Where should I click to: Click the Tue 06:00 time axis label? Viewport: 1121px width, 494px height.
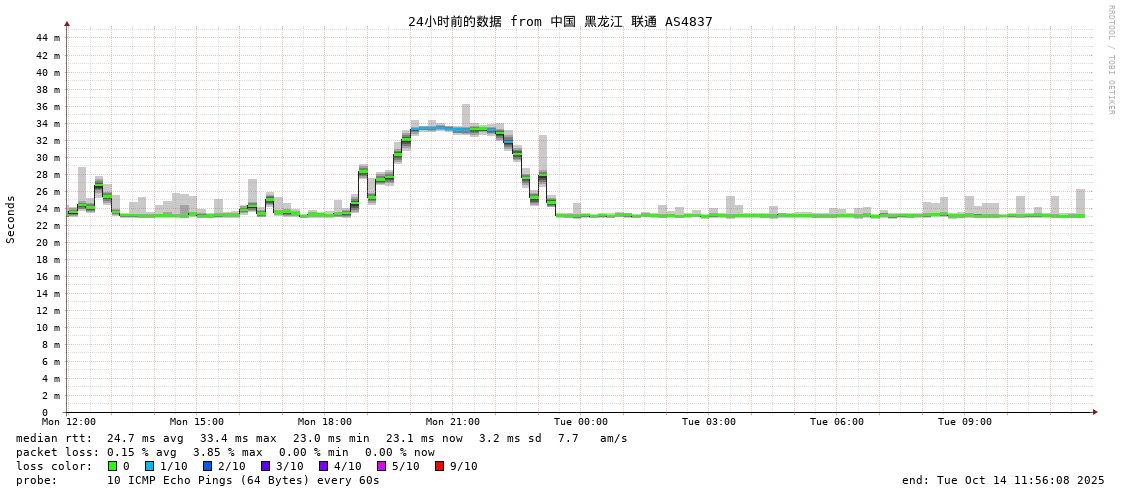point(836,422)
